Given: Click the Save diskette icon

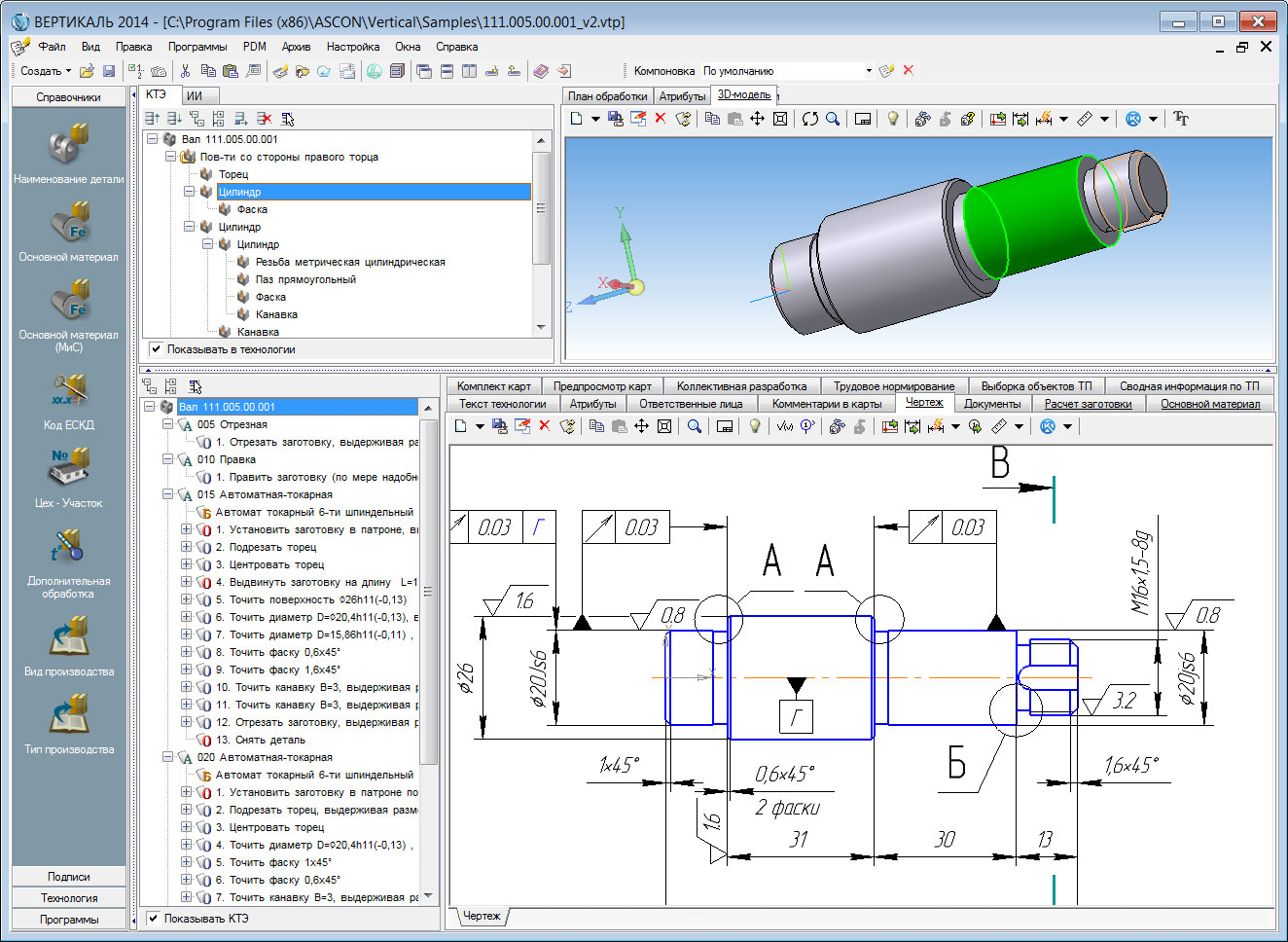Looking at the screenshot, I should coord(109,71).
